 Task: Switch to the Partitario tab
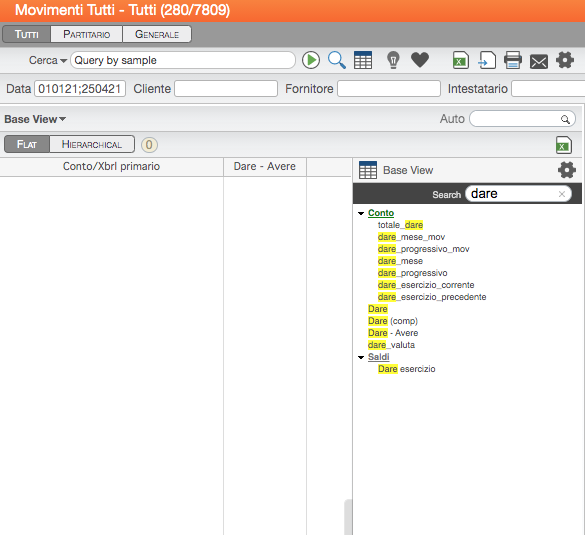coord(87,34)
